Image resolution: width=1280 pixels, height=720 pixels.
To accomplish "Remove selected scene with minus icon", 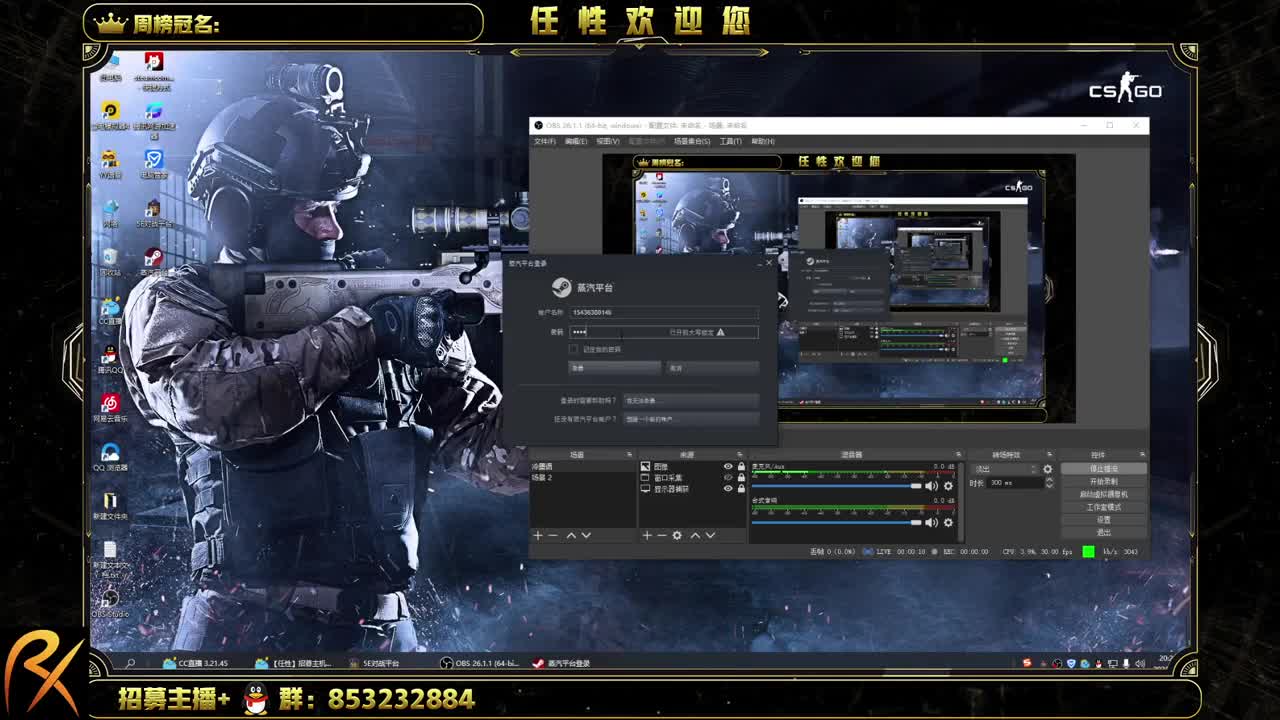I will coord(553,536).
